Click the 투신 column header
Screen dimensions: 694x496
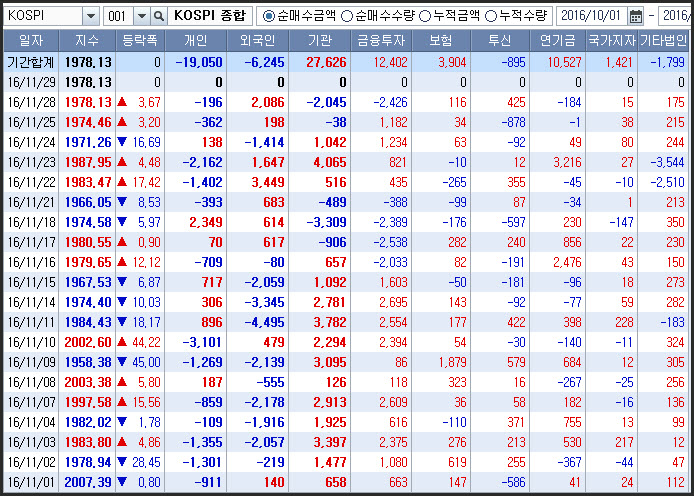500,41
